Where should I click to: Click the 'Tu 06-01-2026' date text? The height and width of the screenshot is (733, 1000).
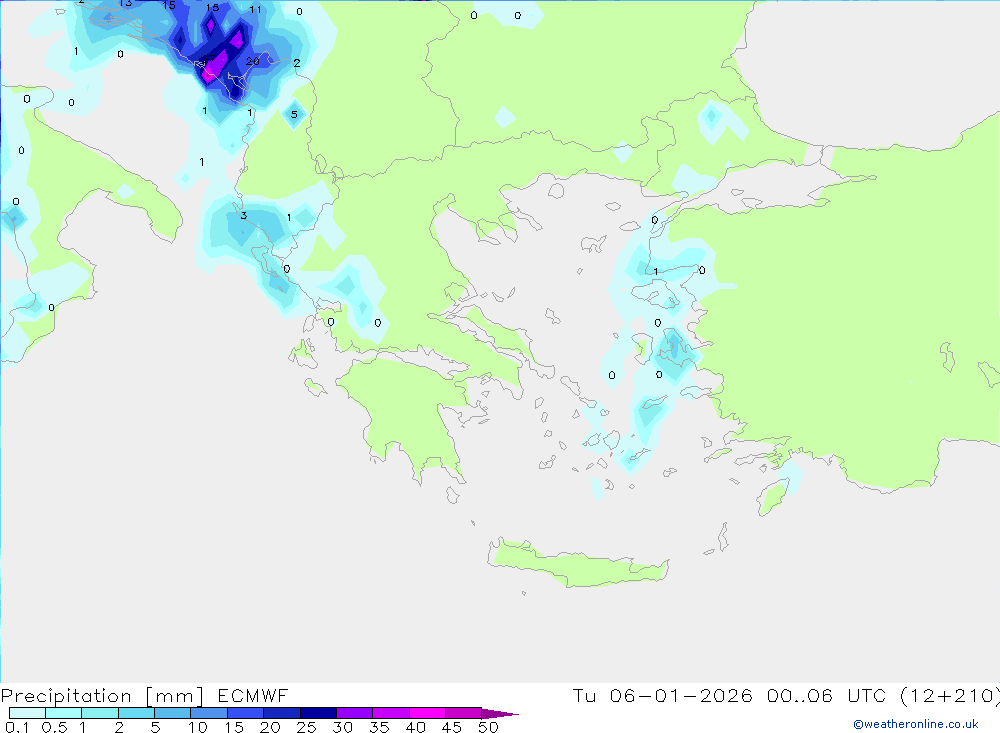[663, 695]
